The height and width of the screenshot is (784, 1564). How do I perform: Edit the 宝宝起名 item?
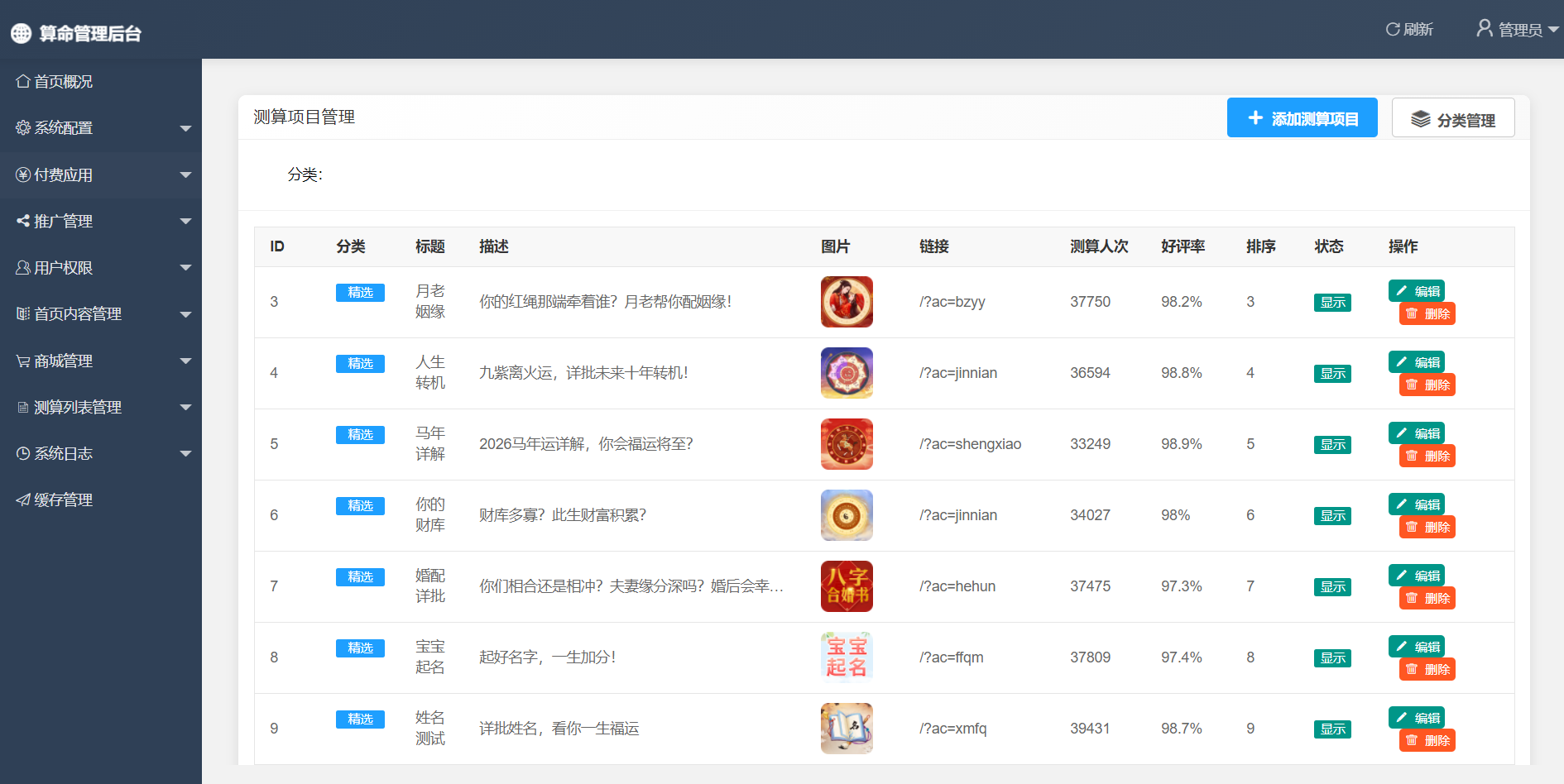[1416, 647]
